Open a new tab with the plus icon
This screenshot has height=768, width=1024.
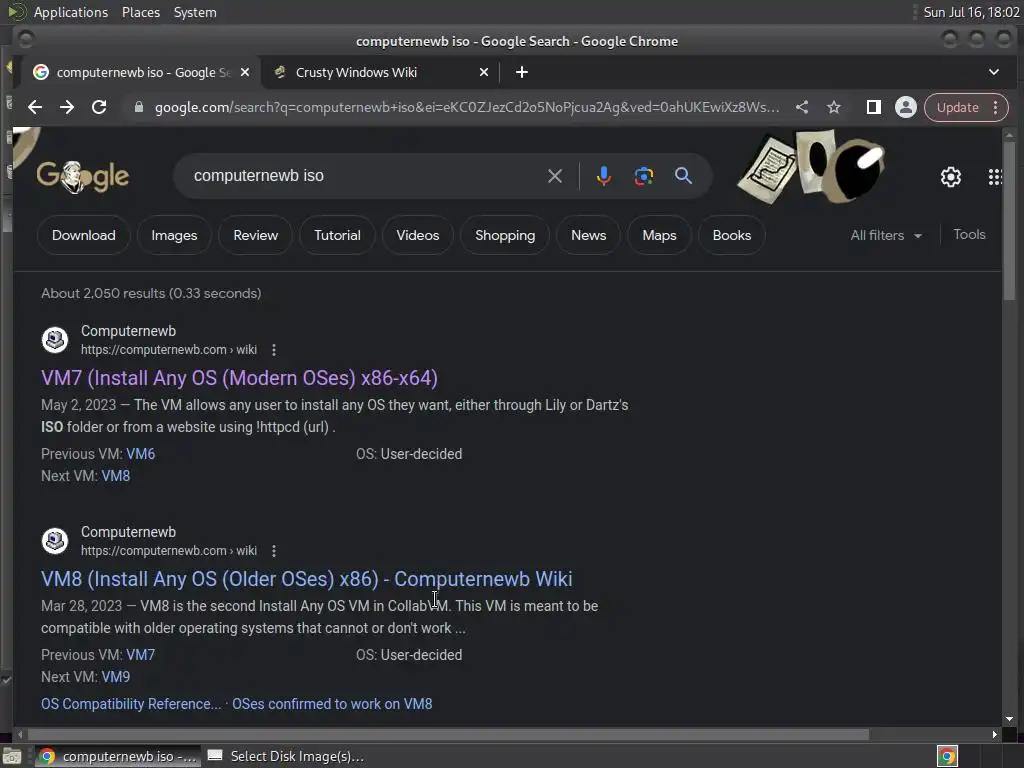pyautogui.click(x=522, y=72)
